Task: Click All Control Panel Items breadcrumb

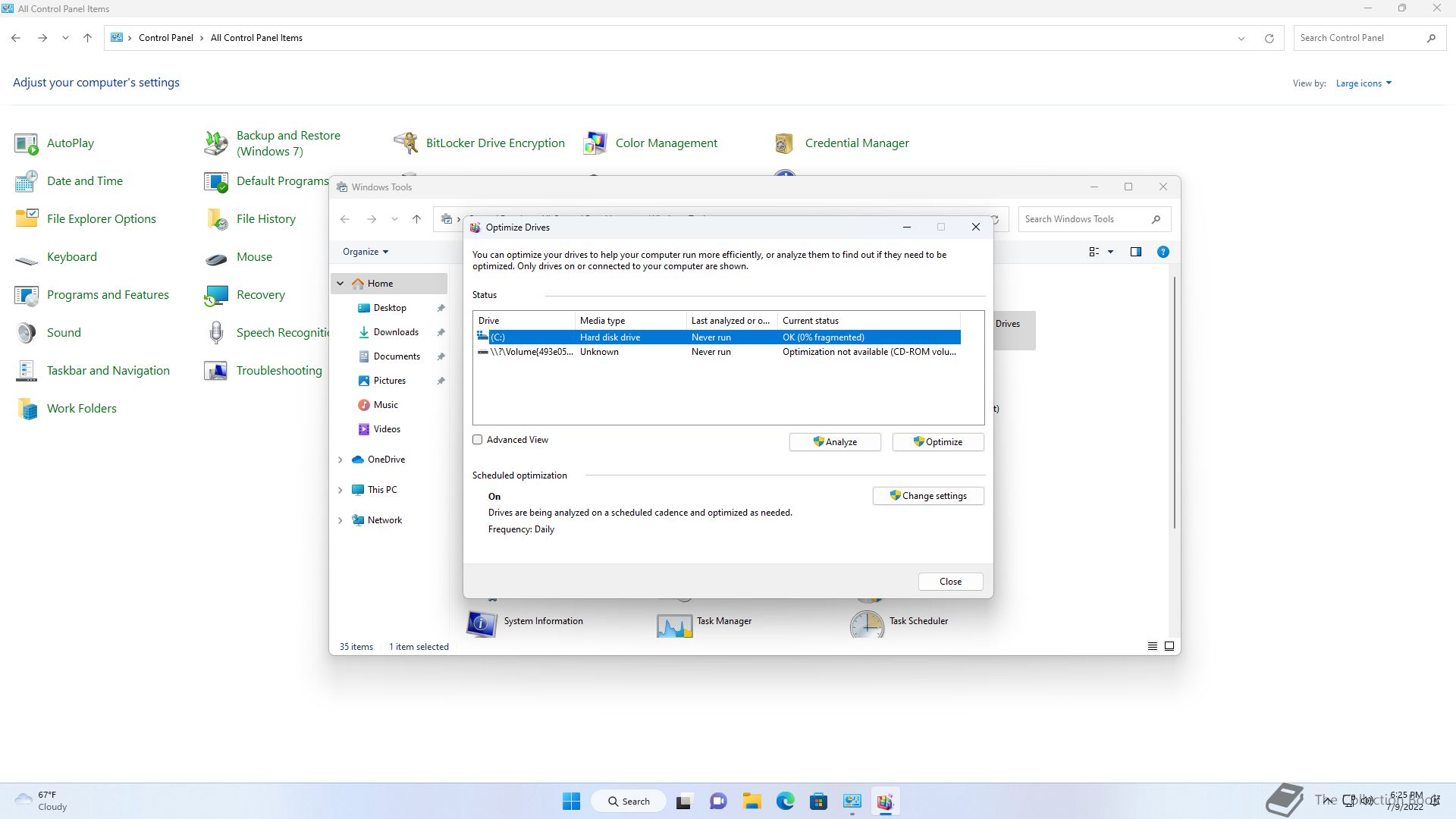Action: 256,38
